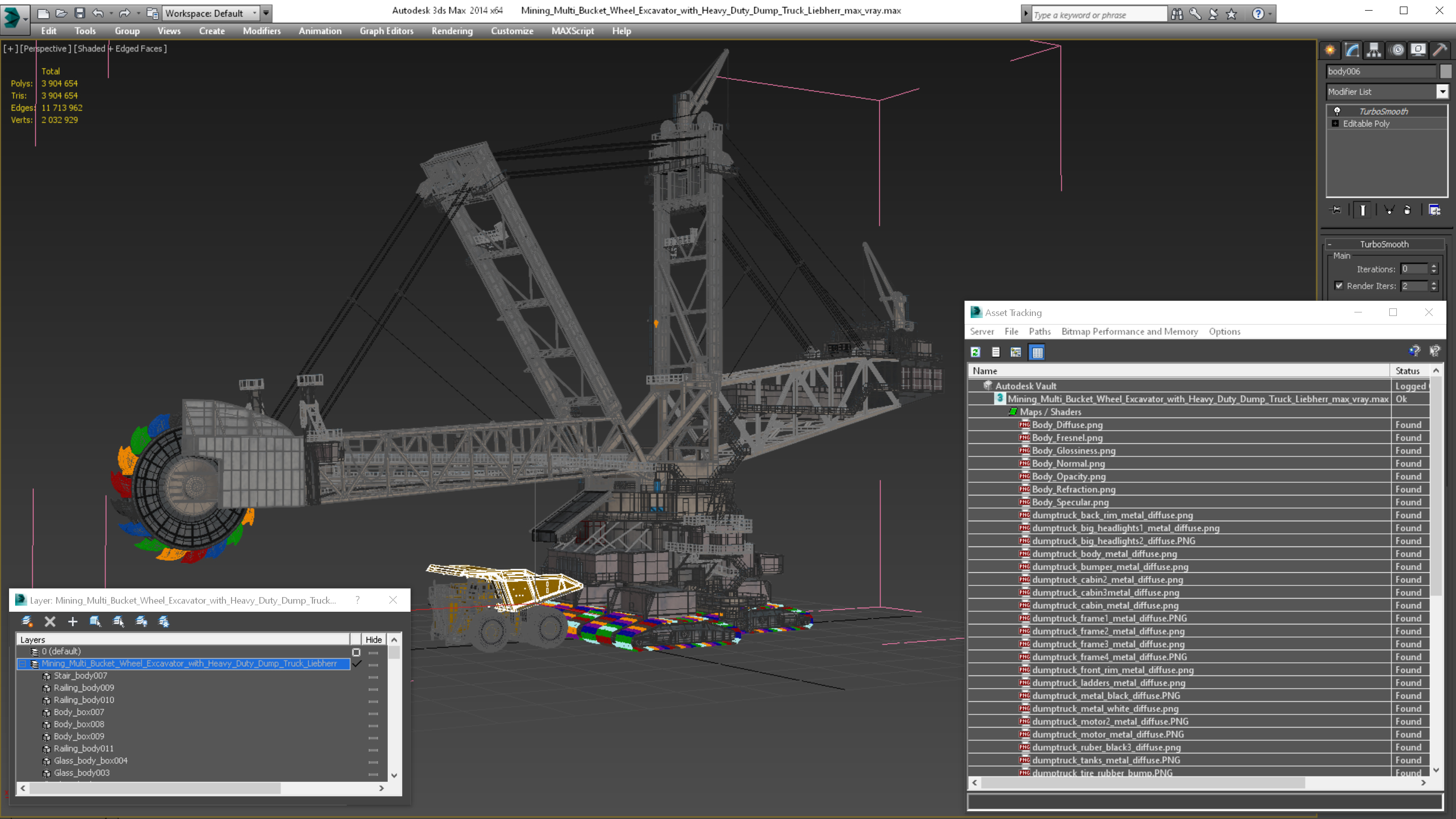Click Refresh icon in Asset Tracking
This screenshot has height=819, width=1456.
coord(976,352)
